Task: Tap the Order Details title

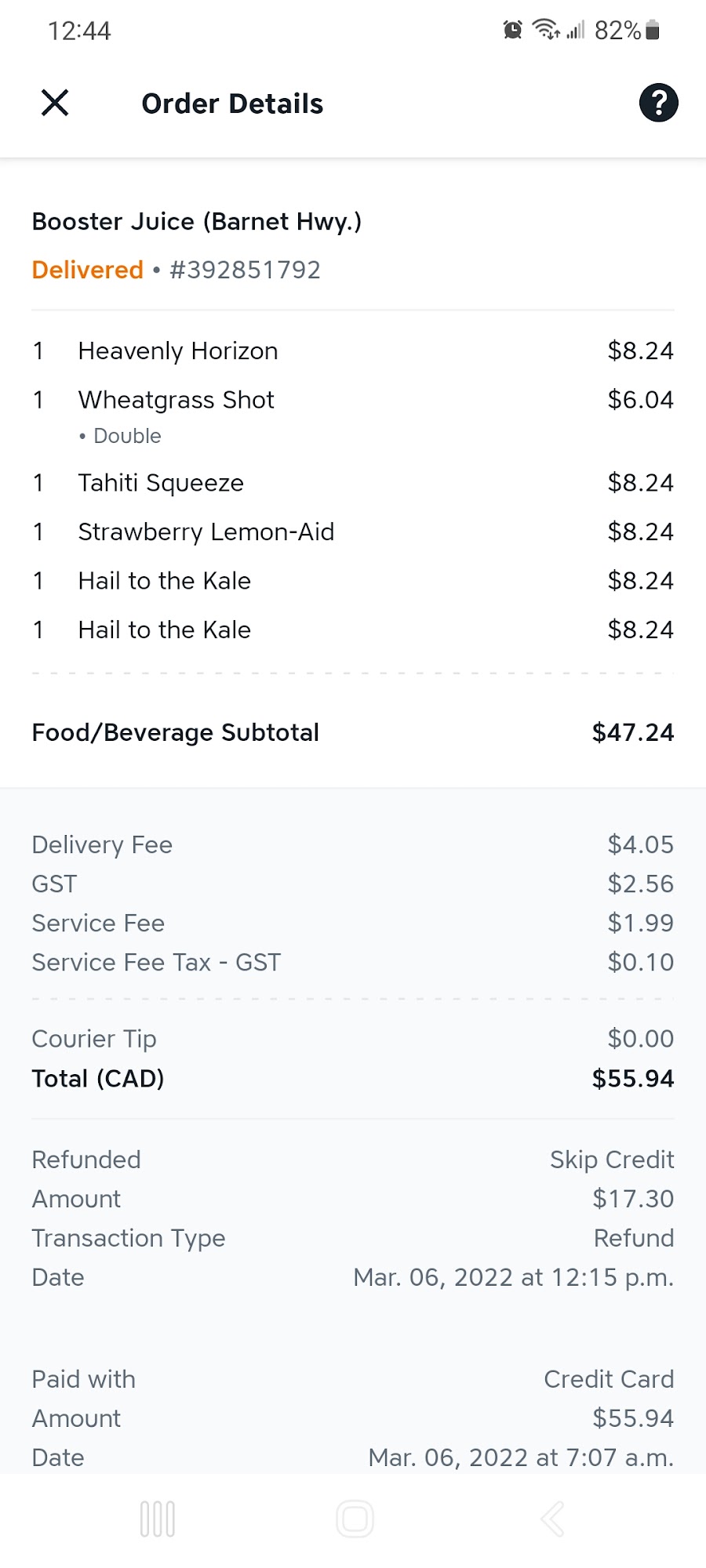Action: point(232,103)
